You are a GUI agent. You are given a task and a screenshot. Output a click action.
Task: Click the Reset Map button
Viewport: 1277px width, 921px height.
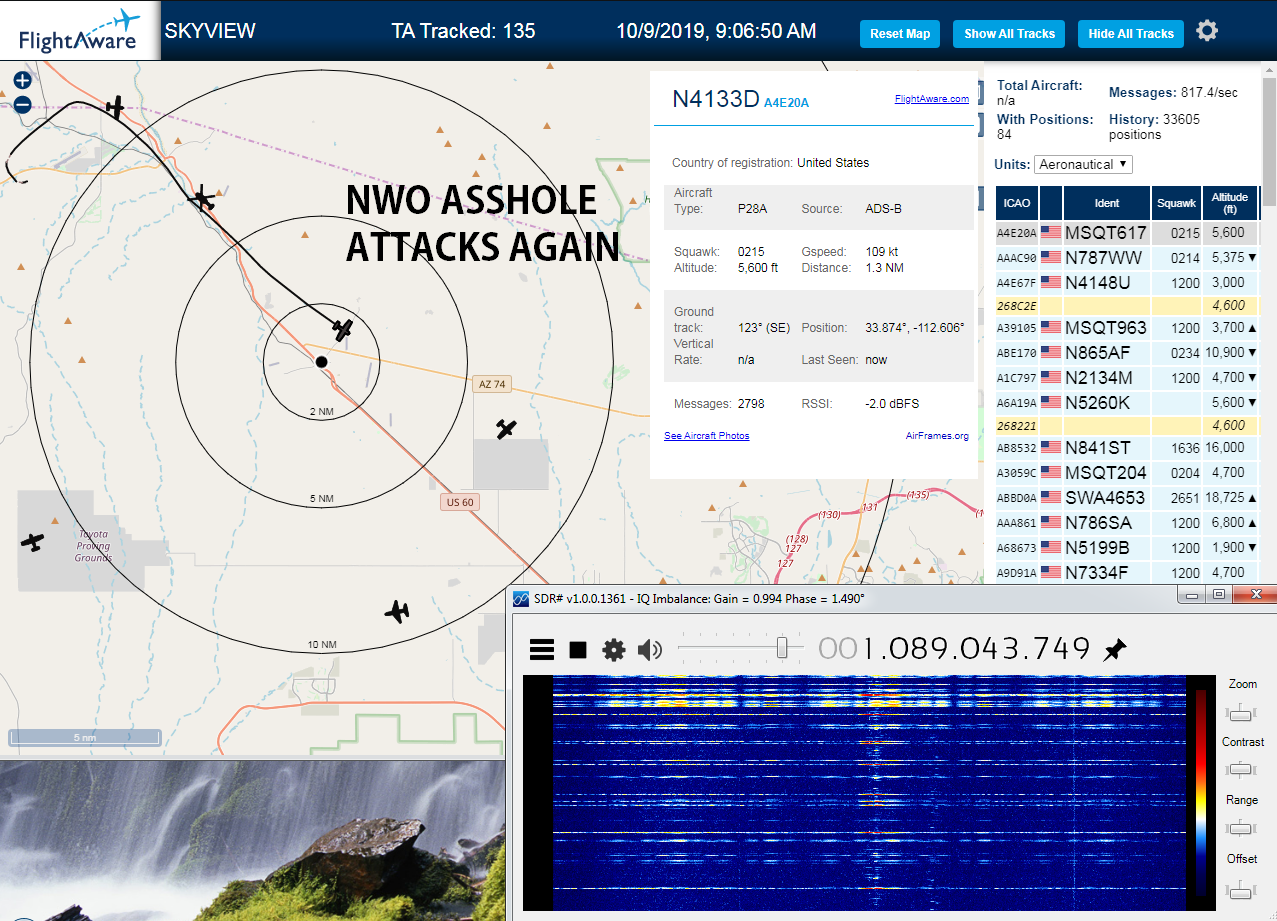[900, 33]
